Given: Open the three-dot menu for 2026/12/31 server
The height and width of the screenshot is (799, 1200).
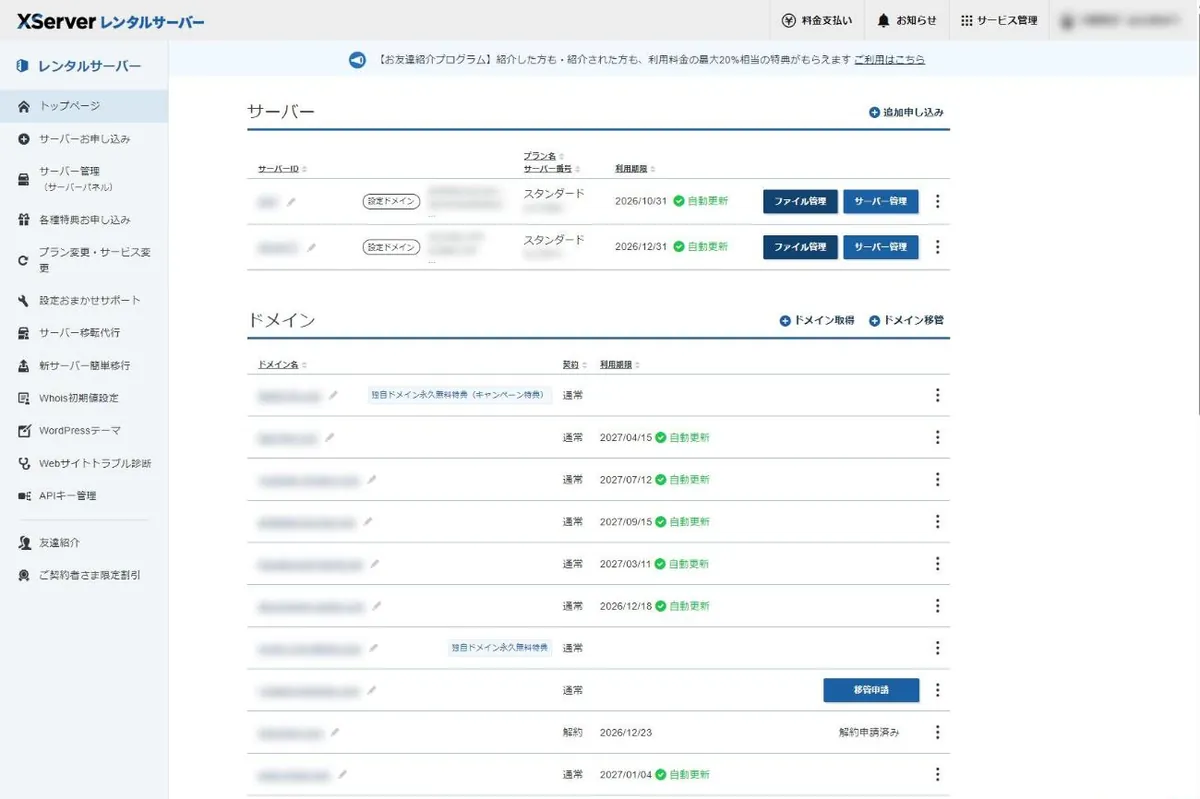Looking at the screenshot, I should point(937,247).
